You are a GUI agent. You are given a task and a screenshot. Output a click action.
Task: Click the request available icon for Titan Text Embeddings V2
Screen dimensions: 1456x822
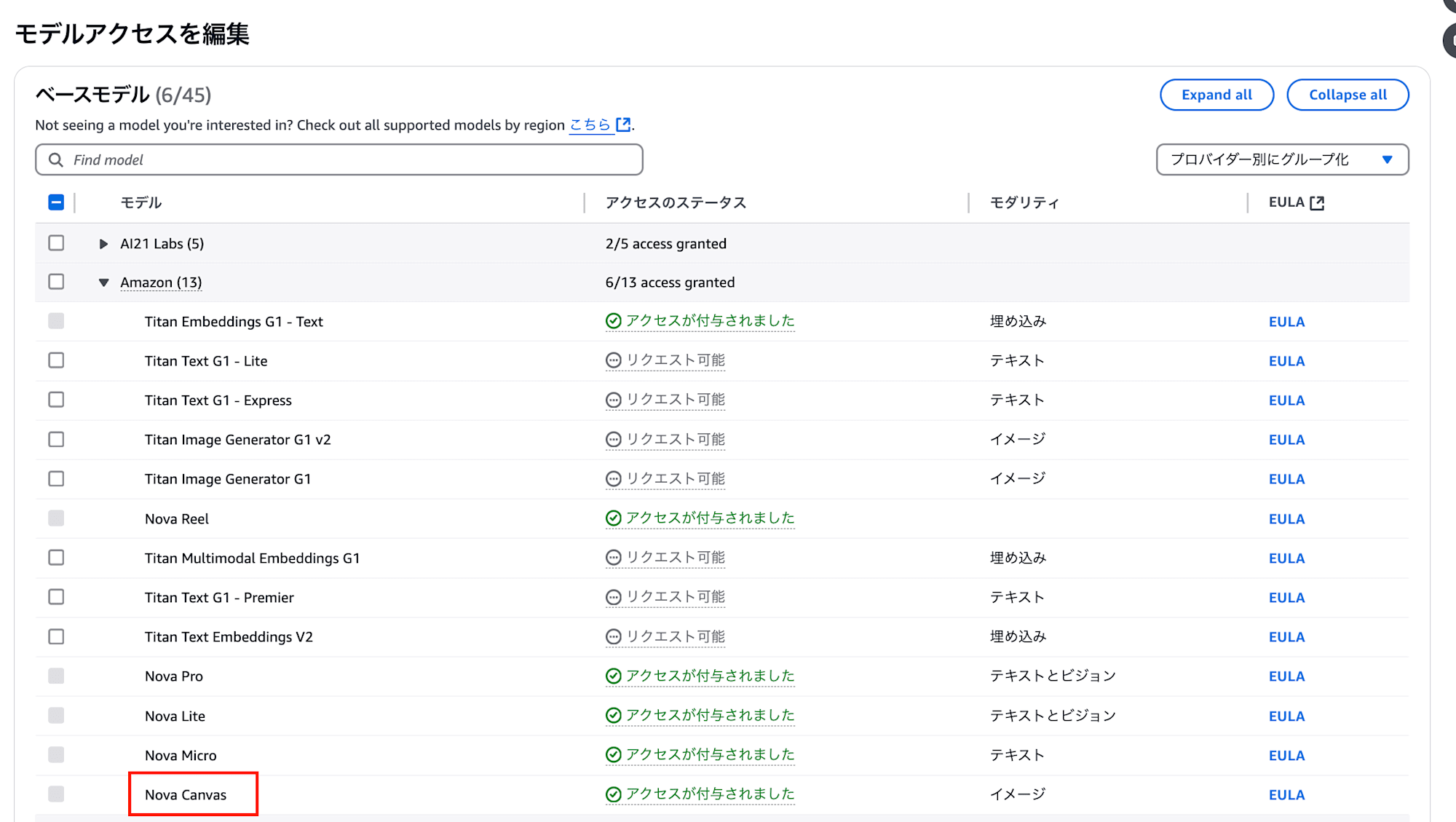(x=614, y=637)
